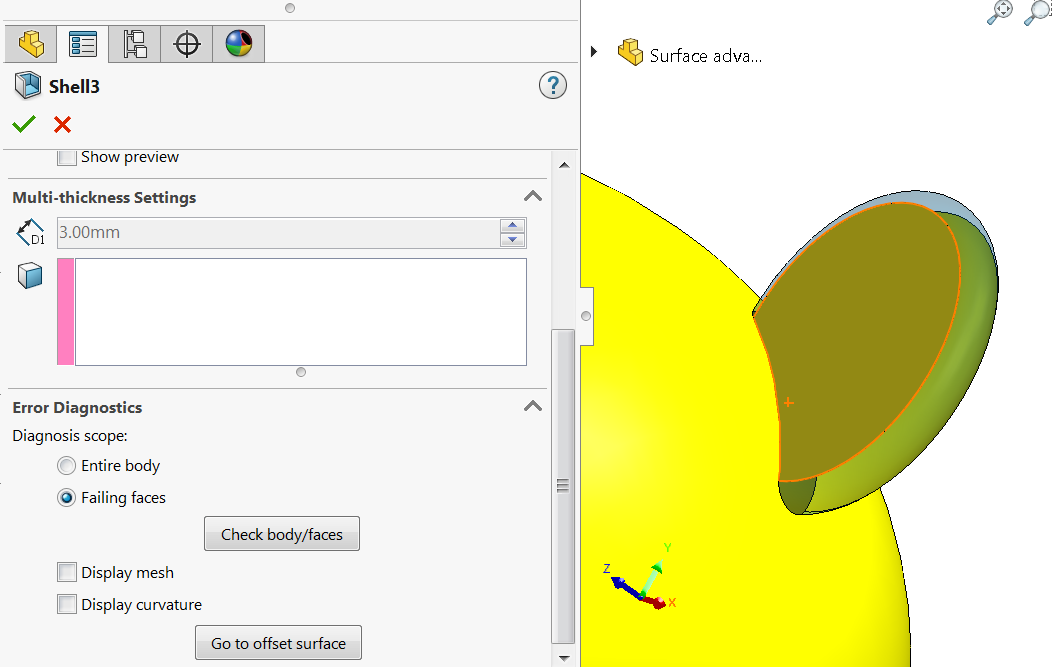
Task: Cancel Shell3 with the red X
Action: [63, 124]
